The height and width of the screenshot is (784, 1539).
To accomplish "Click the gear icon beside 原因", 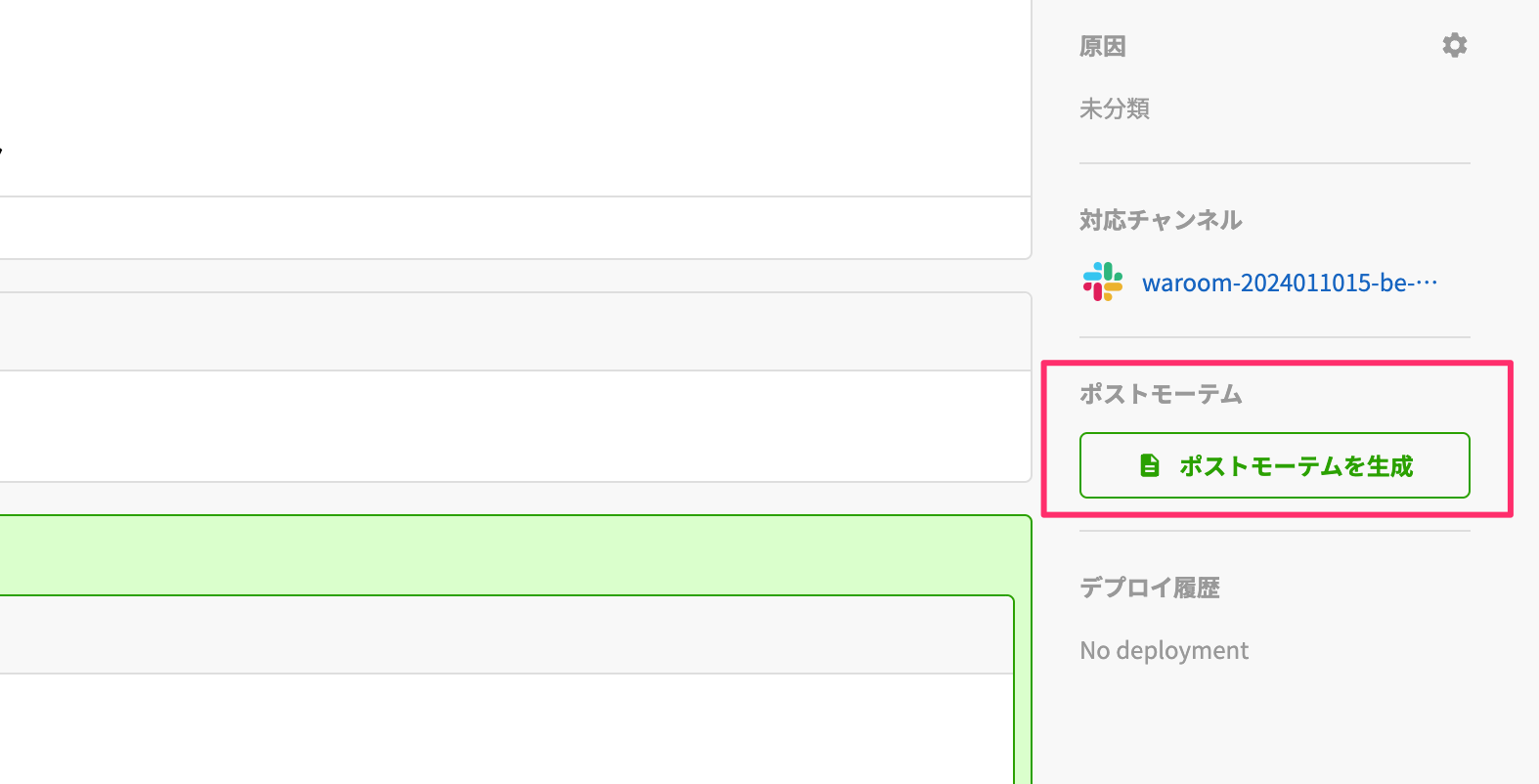I will (1454, 46).
